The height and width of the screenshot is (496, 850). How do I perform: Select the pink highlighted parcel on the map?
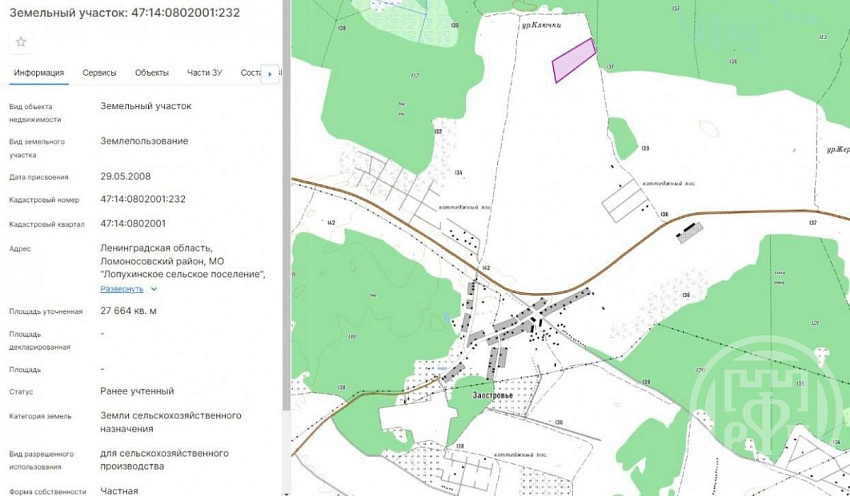574,61
